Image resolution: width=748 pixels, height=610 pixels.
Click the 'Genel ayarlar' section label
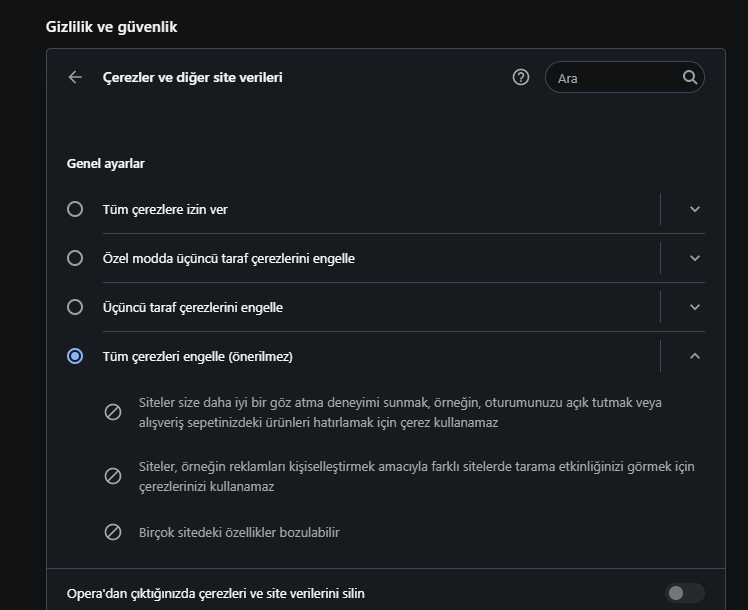pyautogui.click(x=106, y=163)
